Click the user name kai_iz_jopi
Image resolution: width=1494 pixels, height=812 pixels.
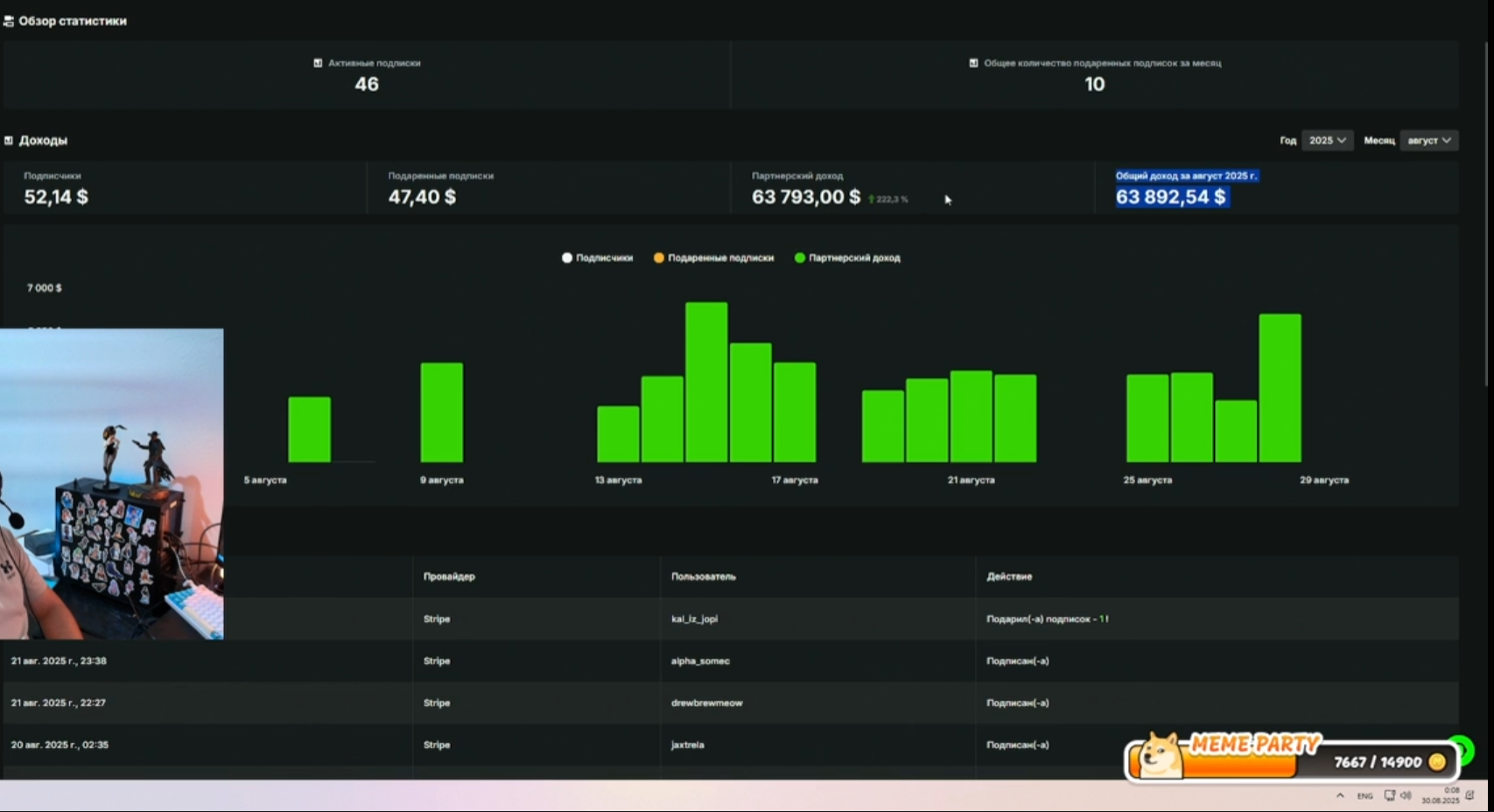tap(694, 619)
